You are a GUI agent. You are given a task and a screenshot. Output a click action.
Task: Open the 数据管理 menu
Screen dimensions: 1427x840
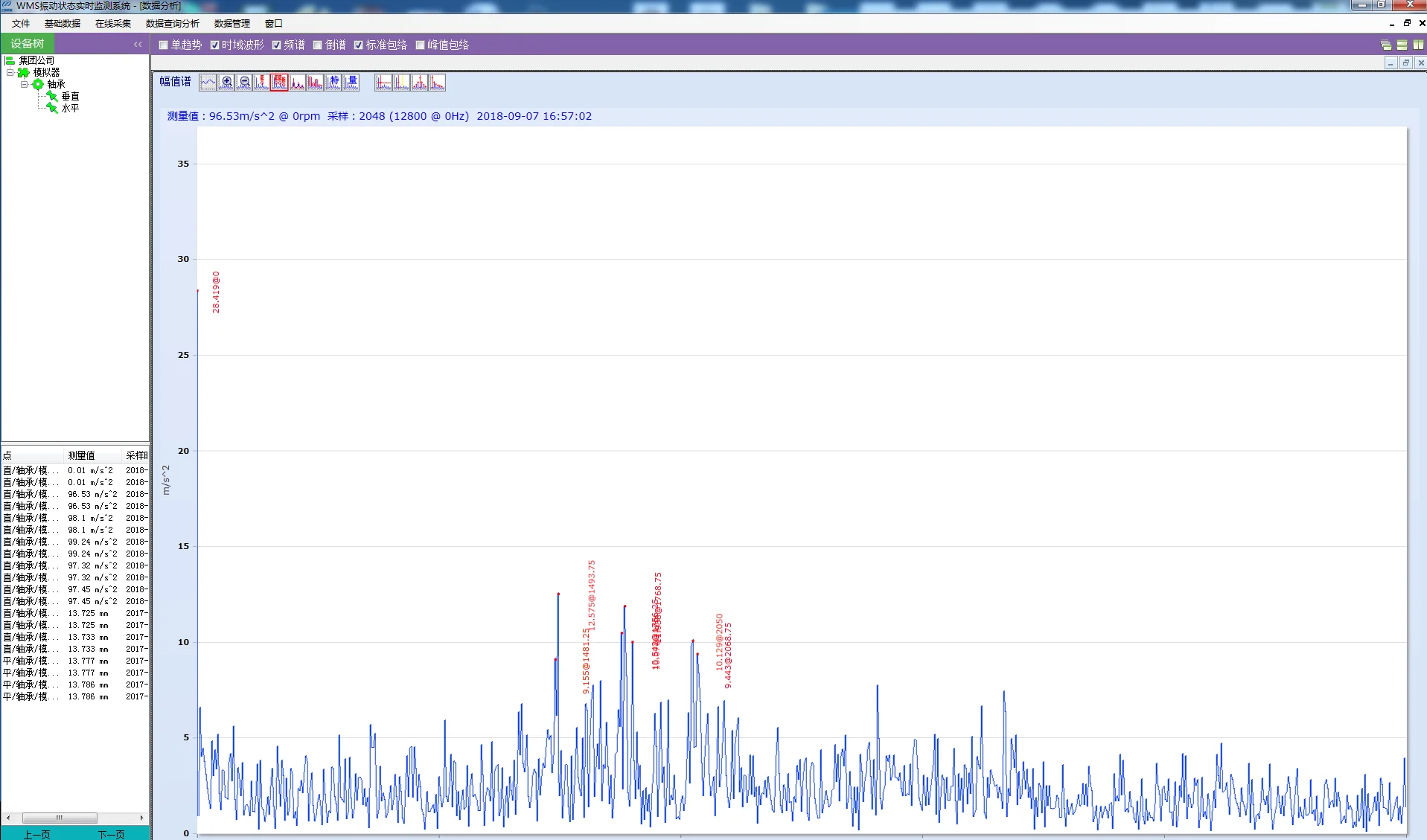pyautogui.click(x=232, y=24)
